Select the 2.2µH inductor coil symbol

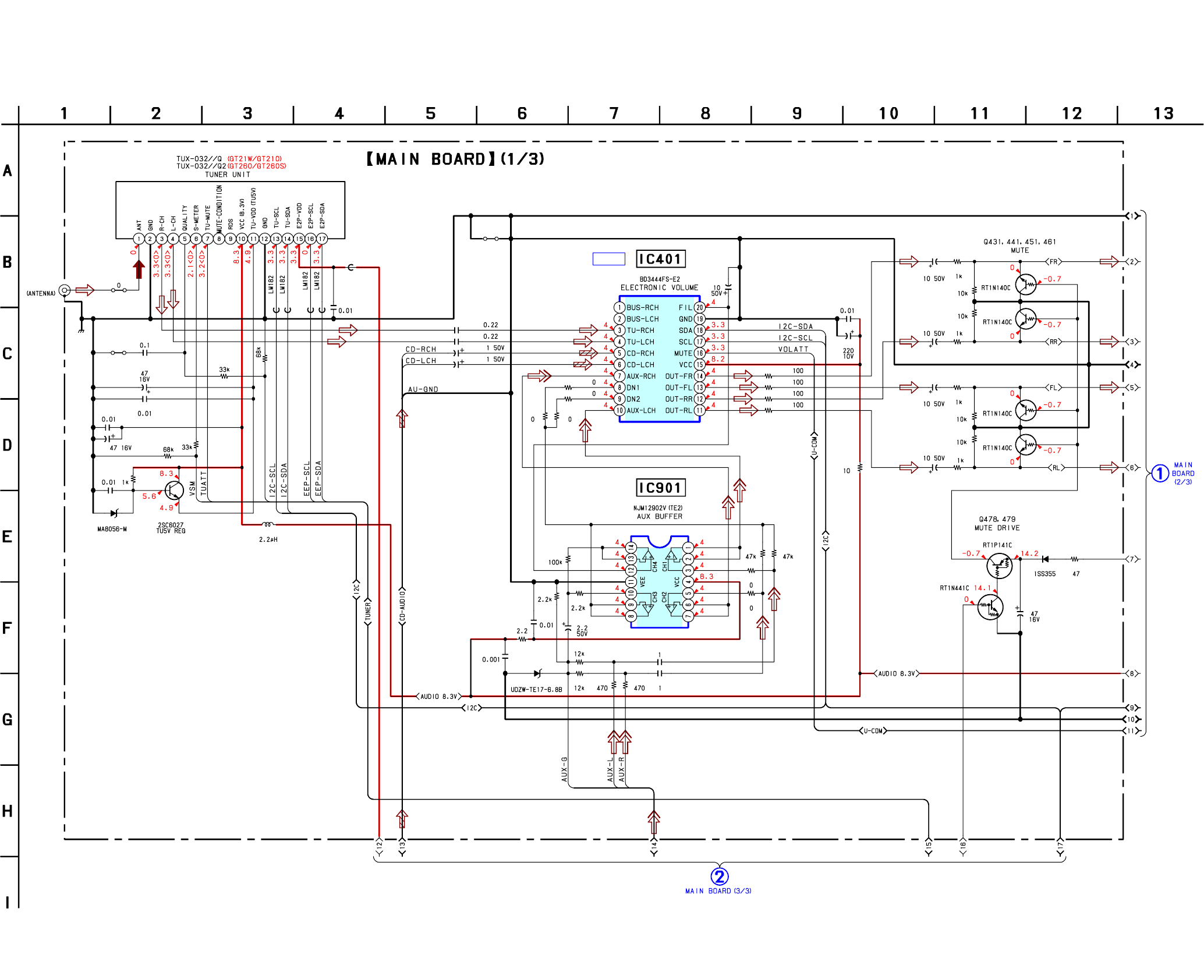click(x=268, y=524)
